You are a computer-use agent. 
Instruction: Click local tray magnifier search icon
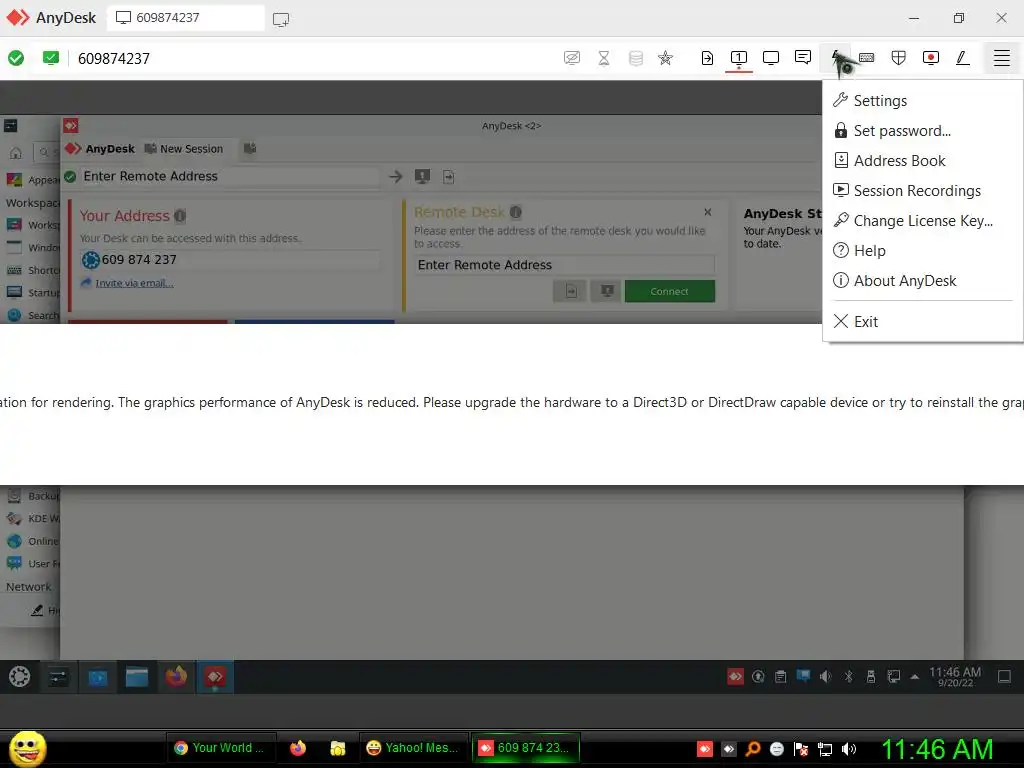point(753,749)
